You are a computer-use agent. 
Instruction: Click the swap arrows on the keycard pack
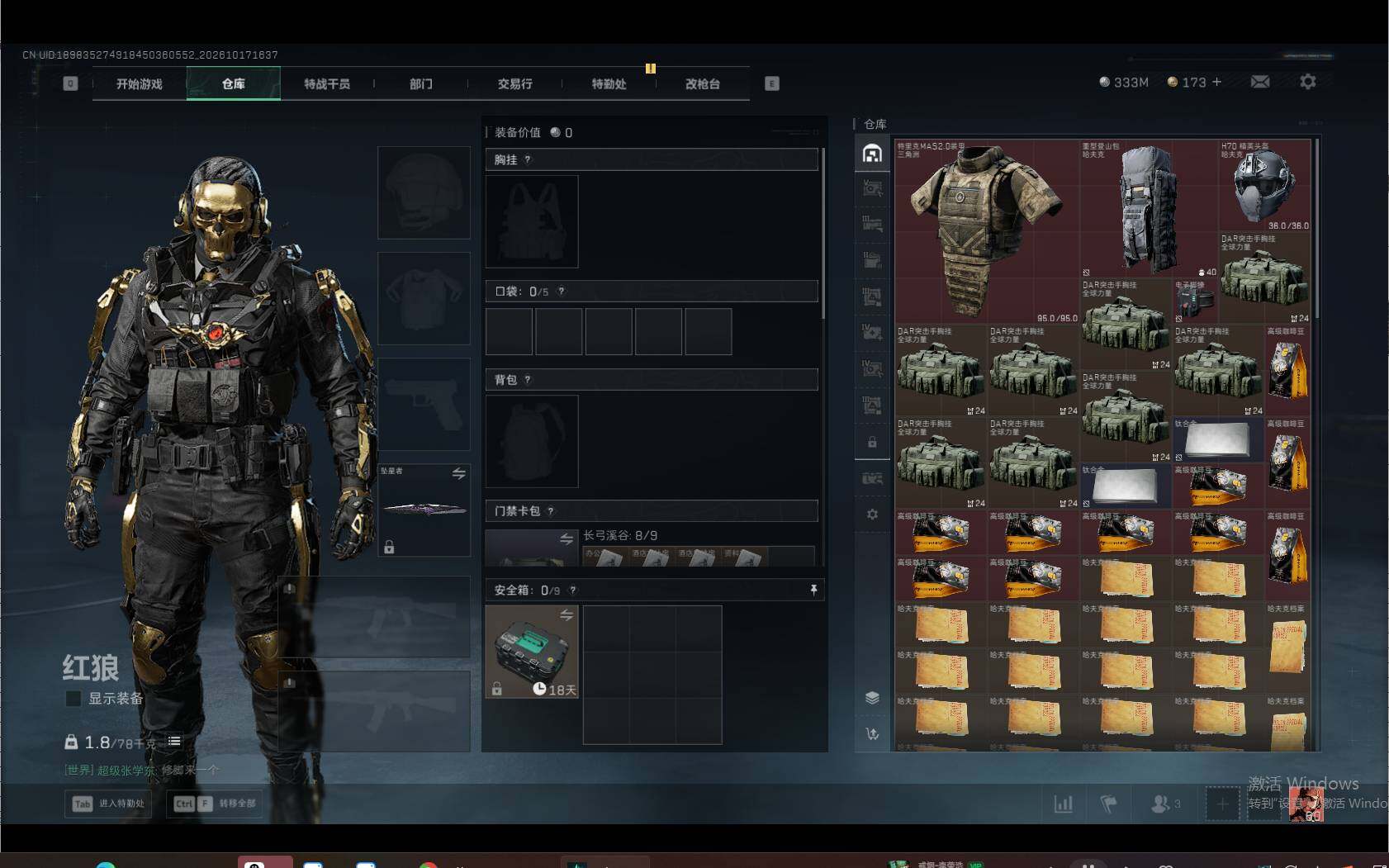(567, 538)
